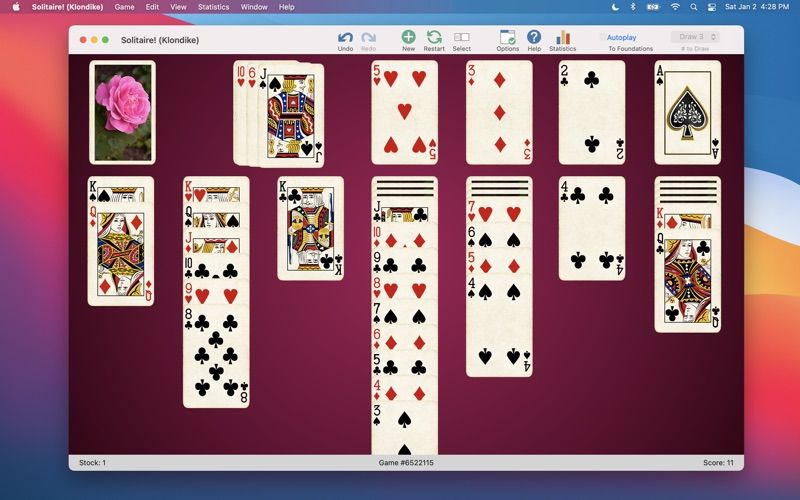Open the Game menu
Viewport: 800px width, 500px height.
tap(124, 7)
